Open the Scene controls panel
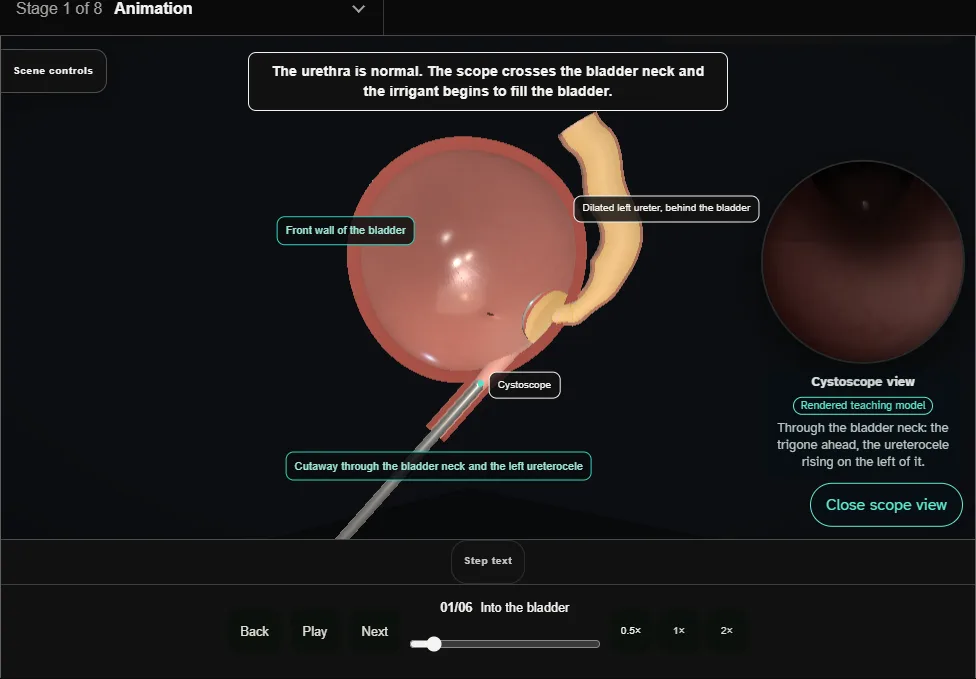 coord(54,71)
